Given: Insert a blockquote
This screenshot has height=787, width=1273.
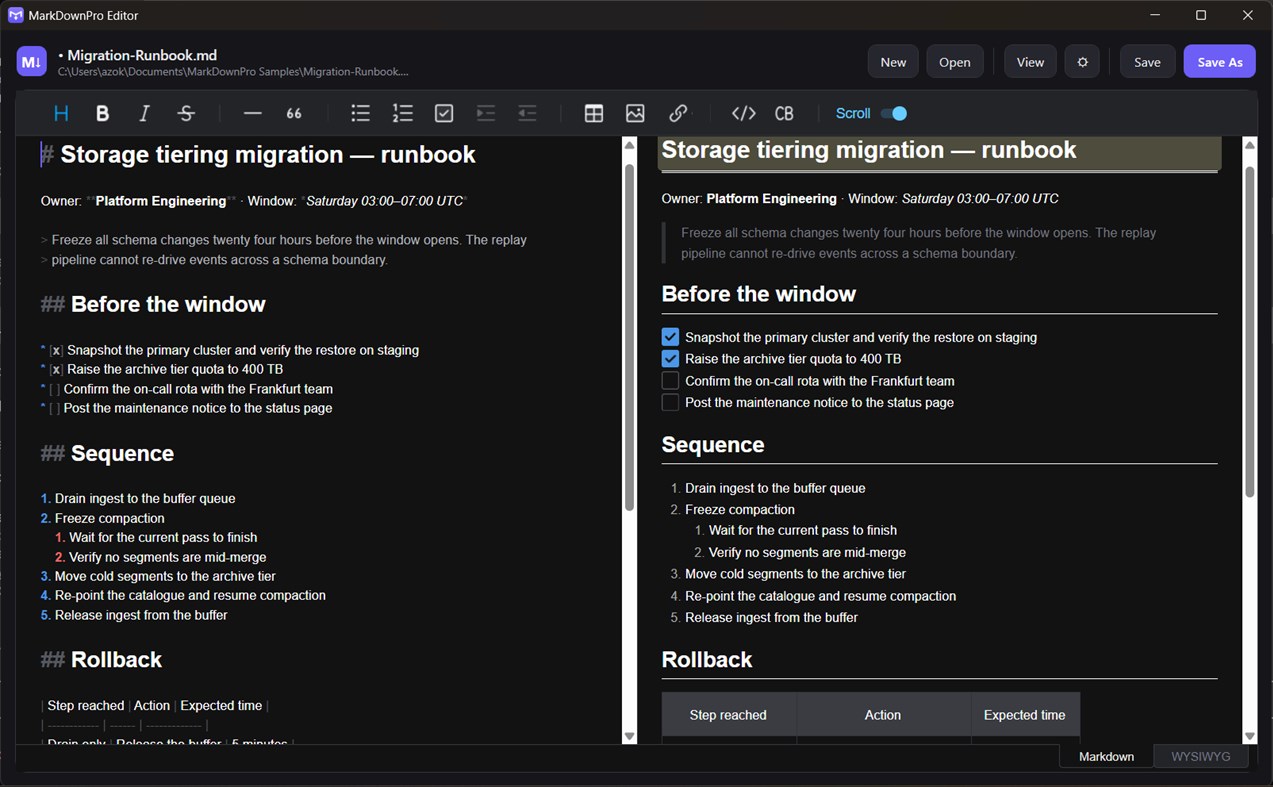Looking at the screenshot, I should coord(294,113).
